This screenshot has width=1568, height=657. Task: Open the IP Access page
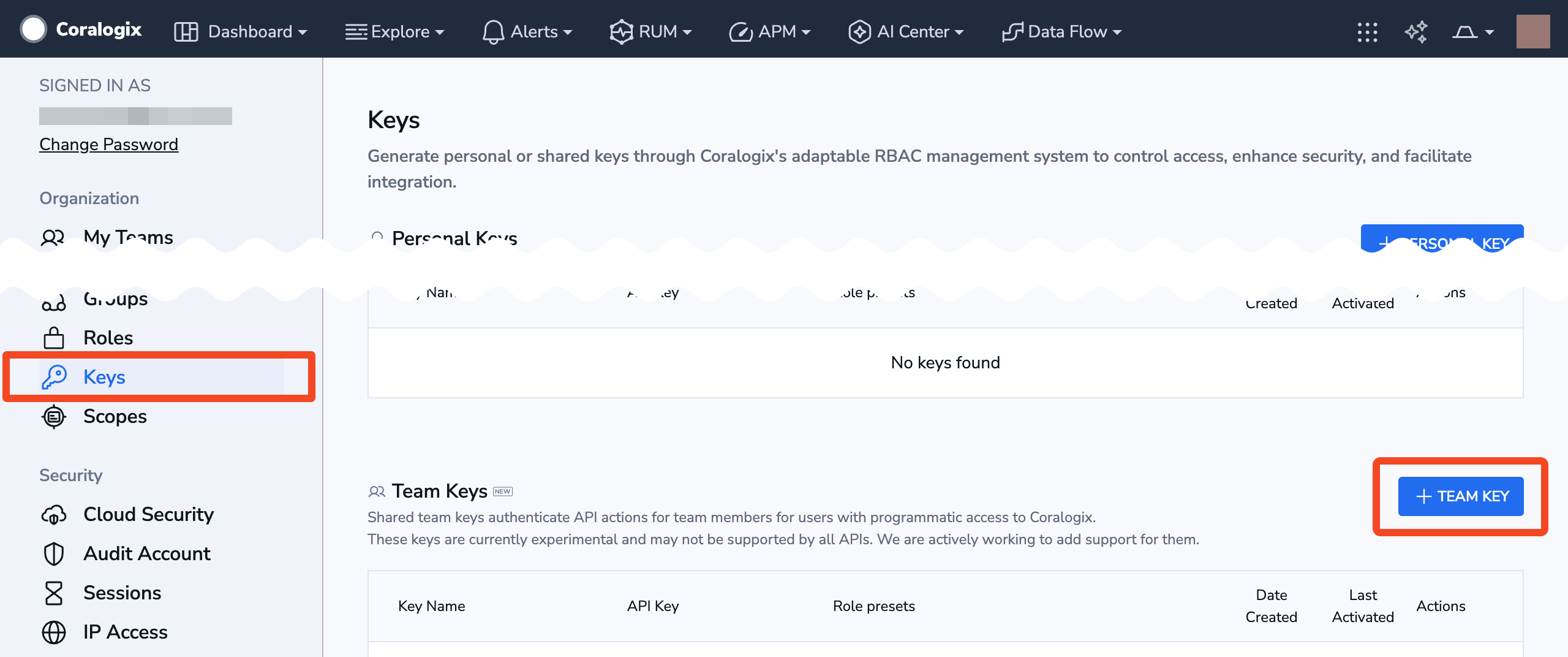click(x=126, y=632)
